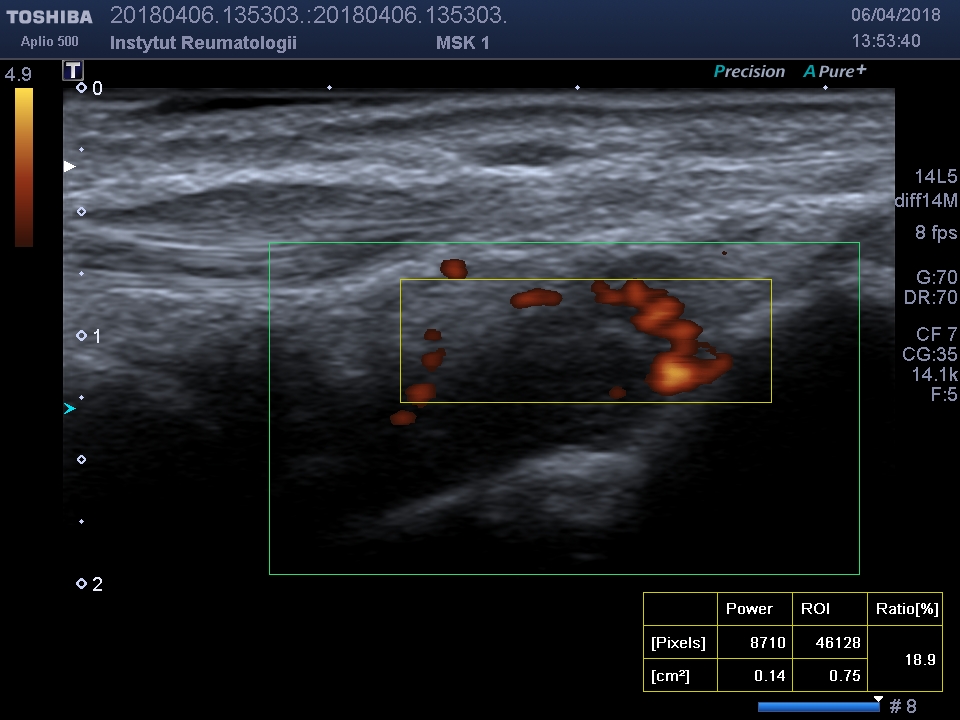The height and width of the screenshot is (720, 960).
Task: Click the G:70 gain parameter
Action: 936,277
